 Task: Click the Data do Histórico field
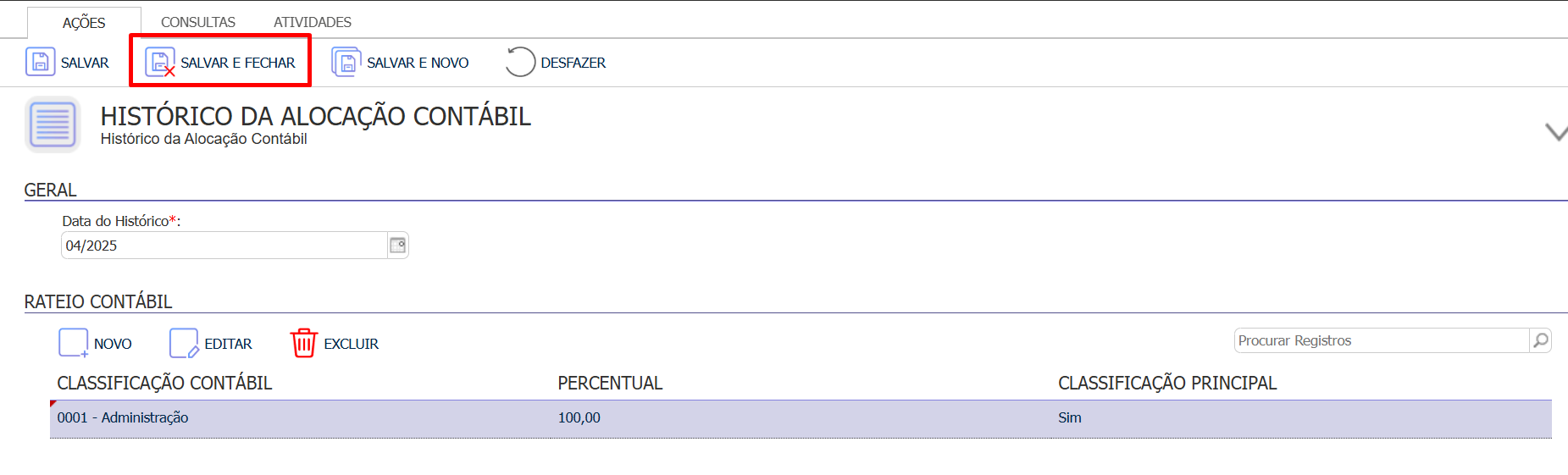pos(224,246)
